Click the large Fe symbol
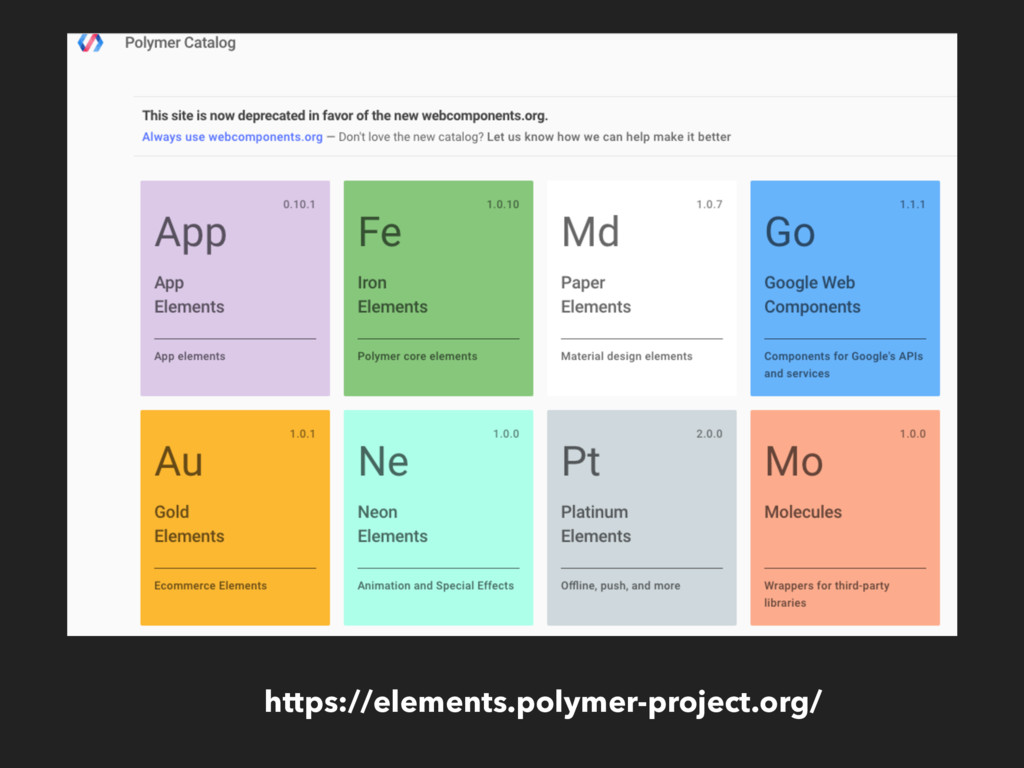 point(379,232)
